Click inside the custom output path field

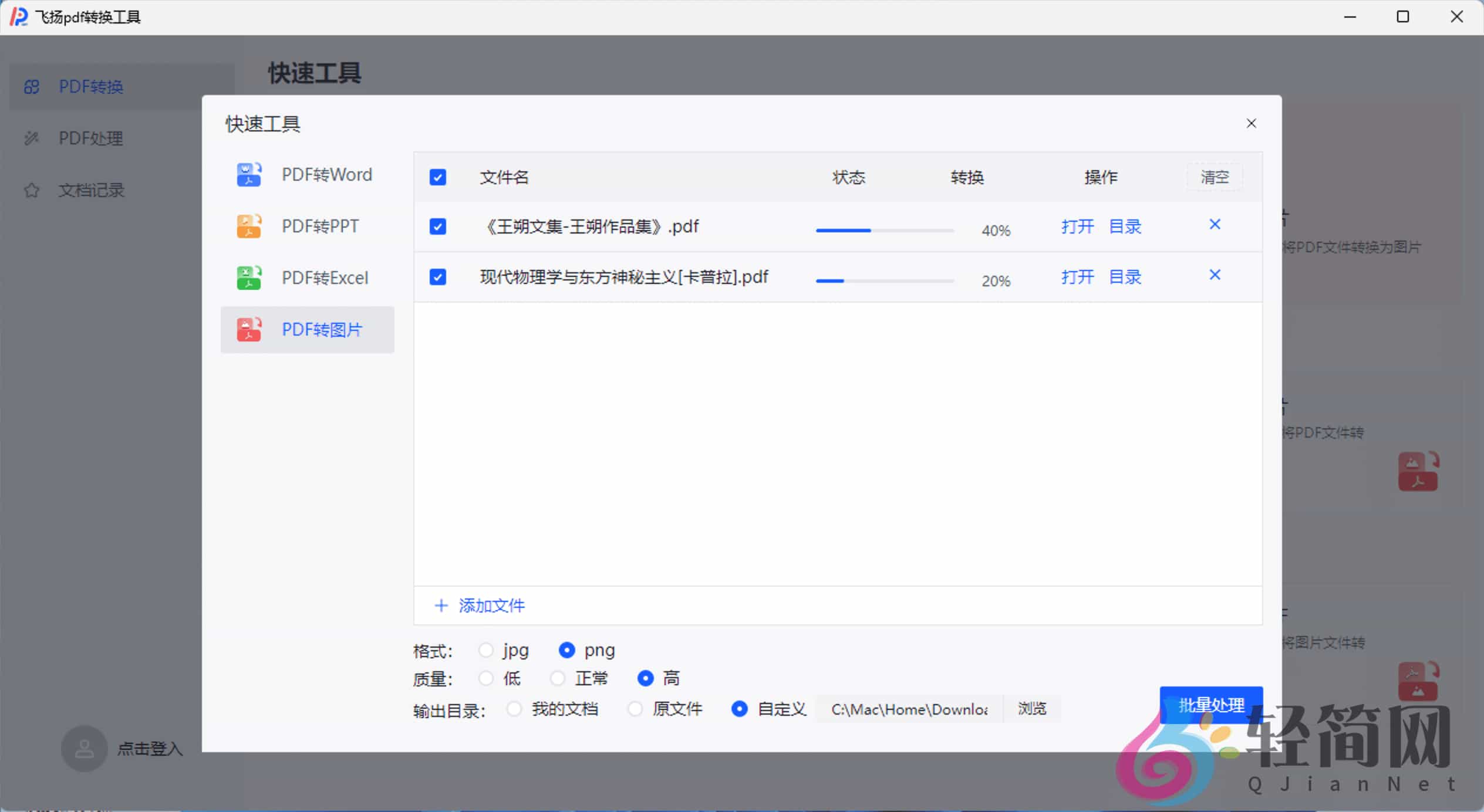coord(909,709)
